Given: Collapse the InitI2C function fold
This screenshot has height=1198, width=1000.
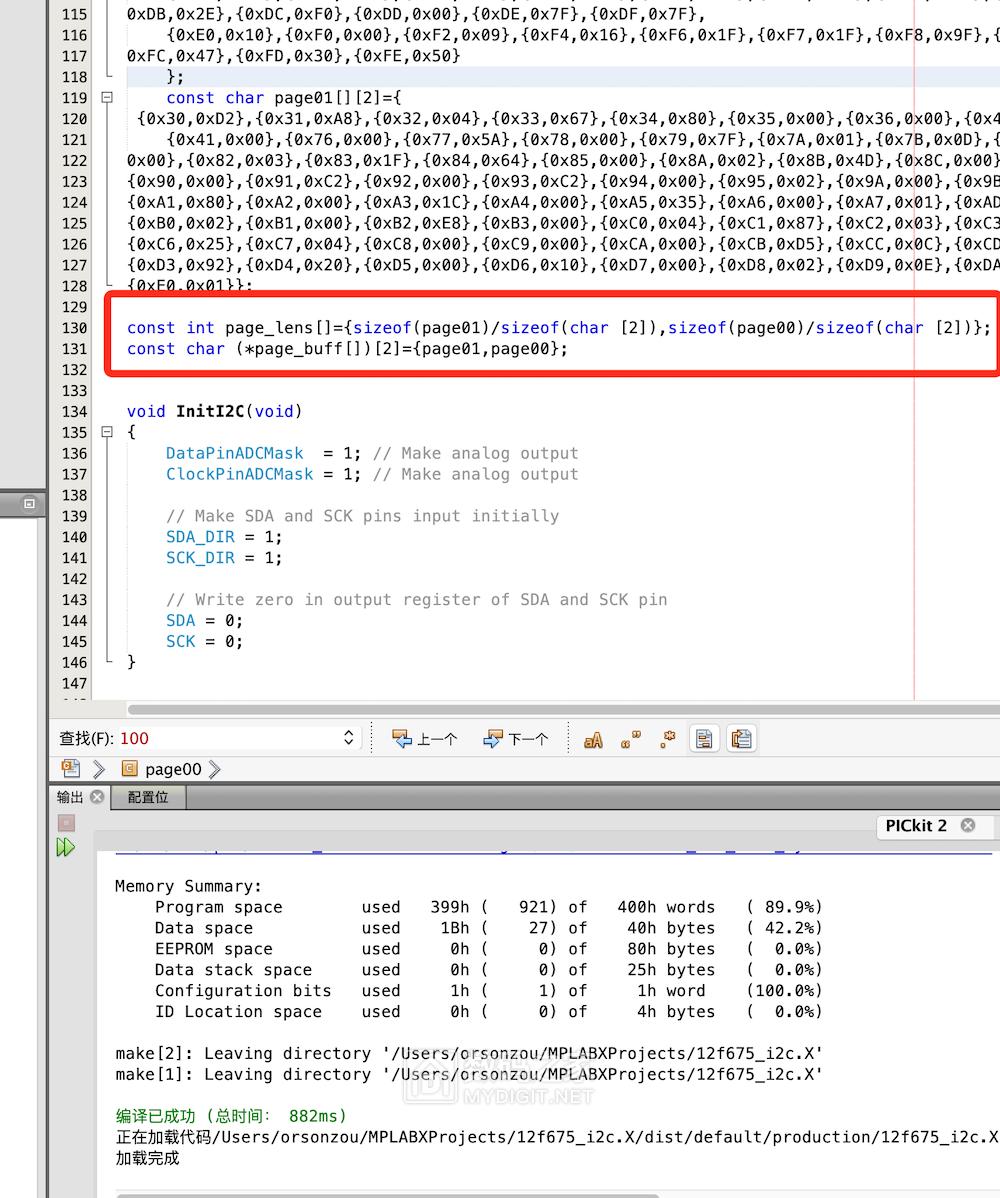Looking at the screenshot, I should (107, 432).
